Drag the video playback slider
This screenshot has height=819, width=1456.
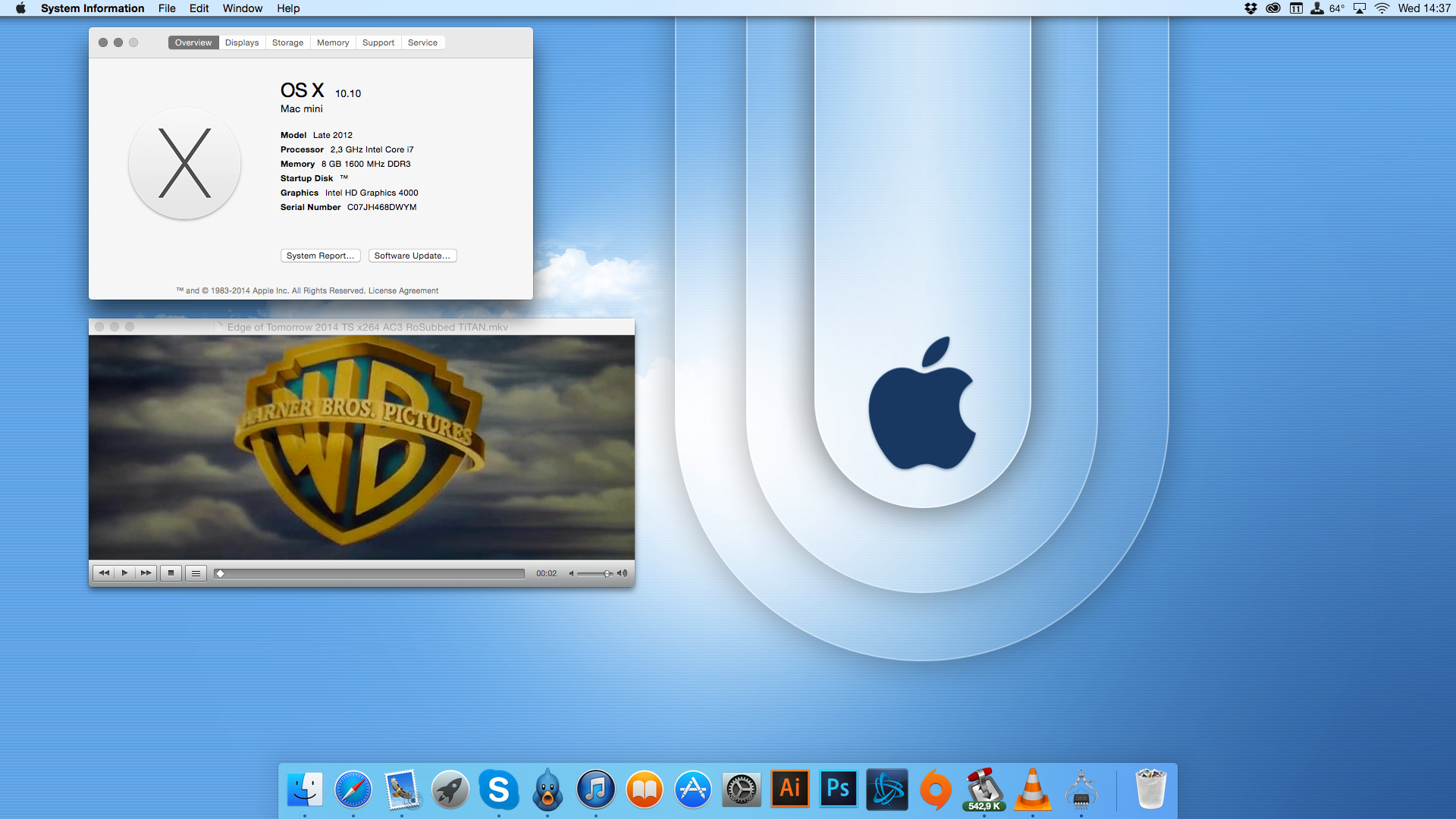[x=220, y=573]
